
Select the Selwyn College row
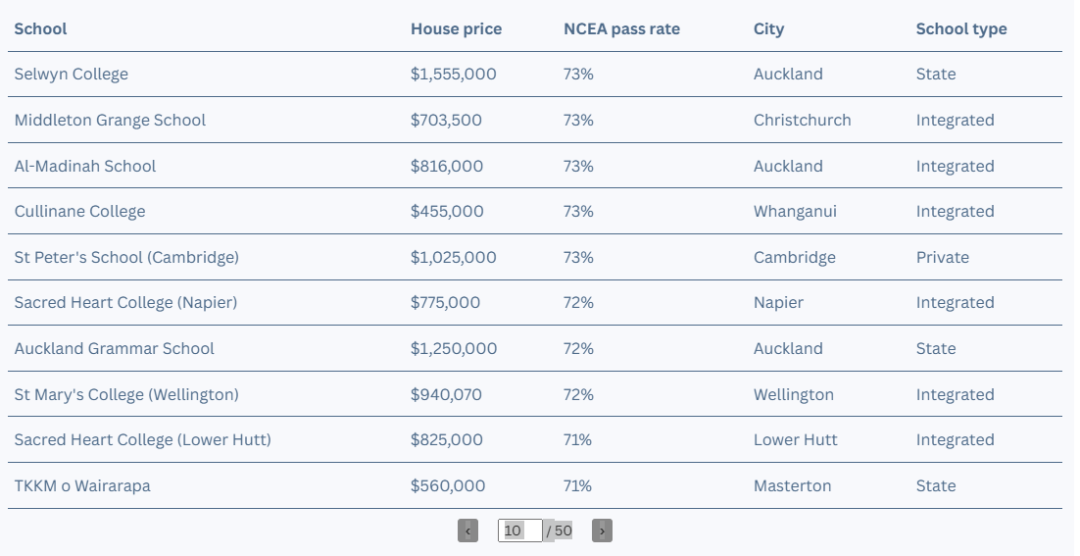535,74
